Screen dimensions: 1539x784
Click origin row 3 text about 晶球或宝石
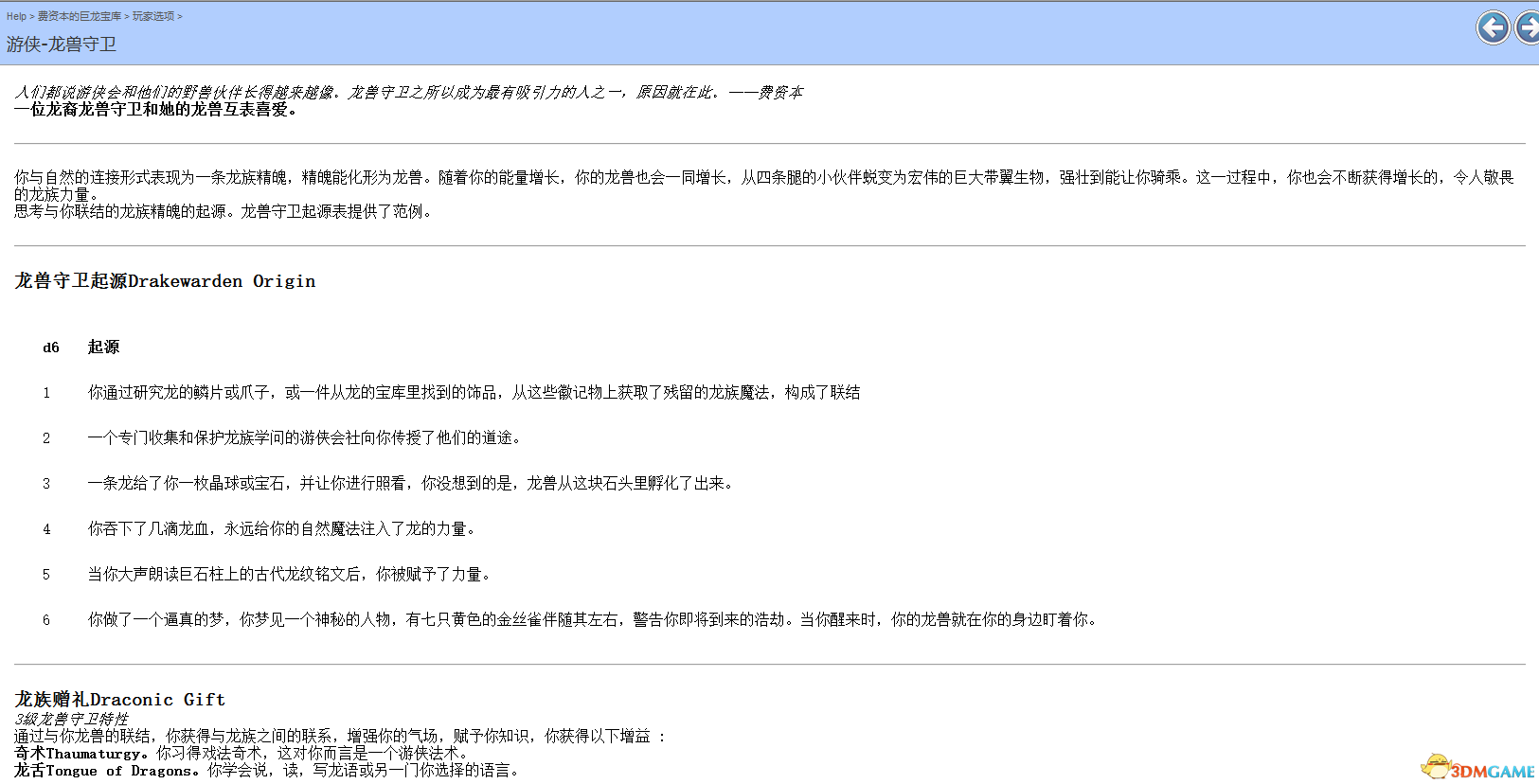[411, 484]
